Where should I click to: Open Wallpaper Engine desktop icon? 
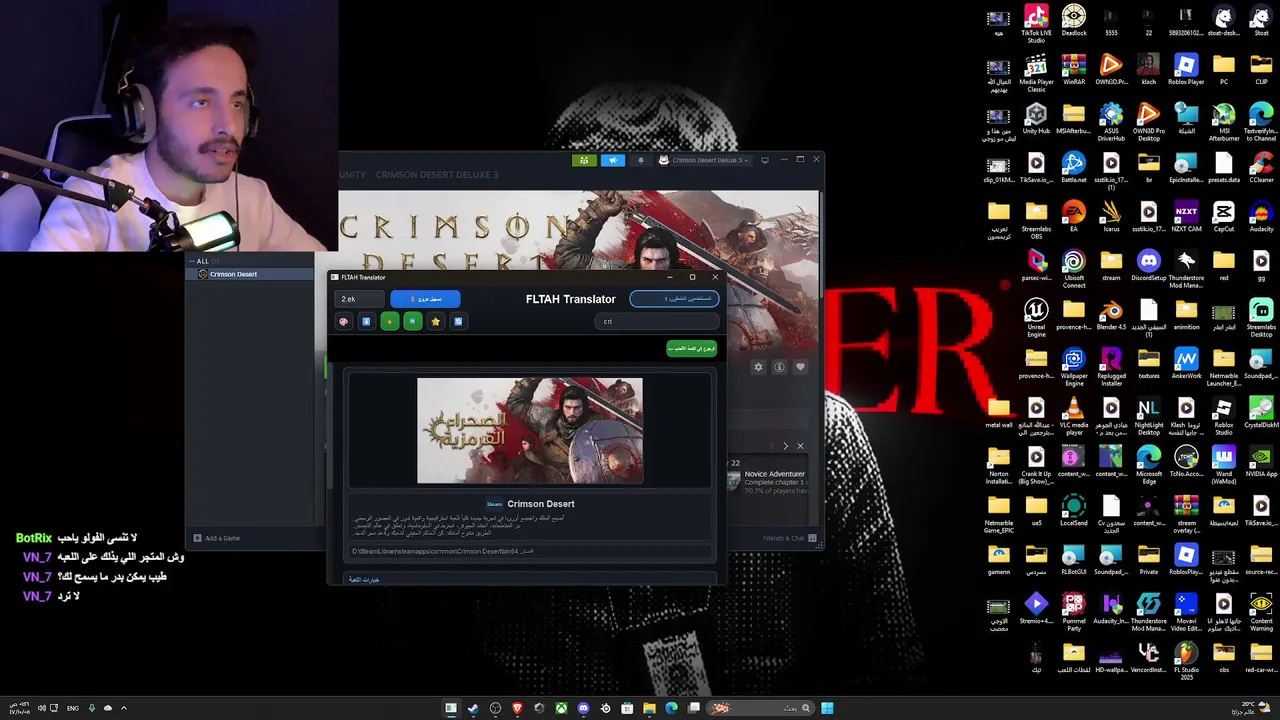1074,367
